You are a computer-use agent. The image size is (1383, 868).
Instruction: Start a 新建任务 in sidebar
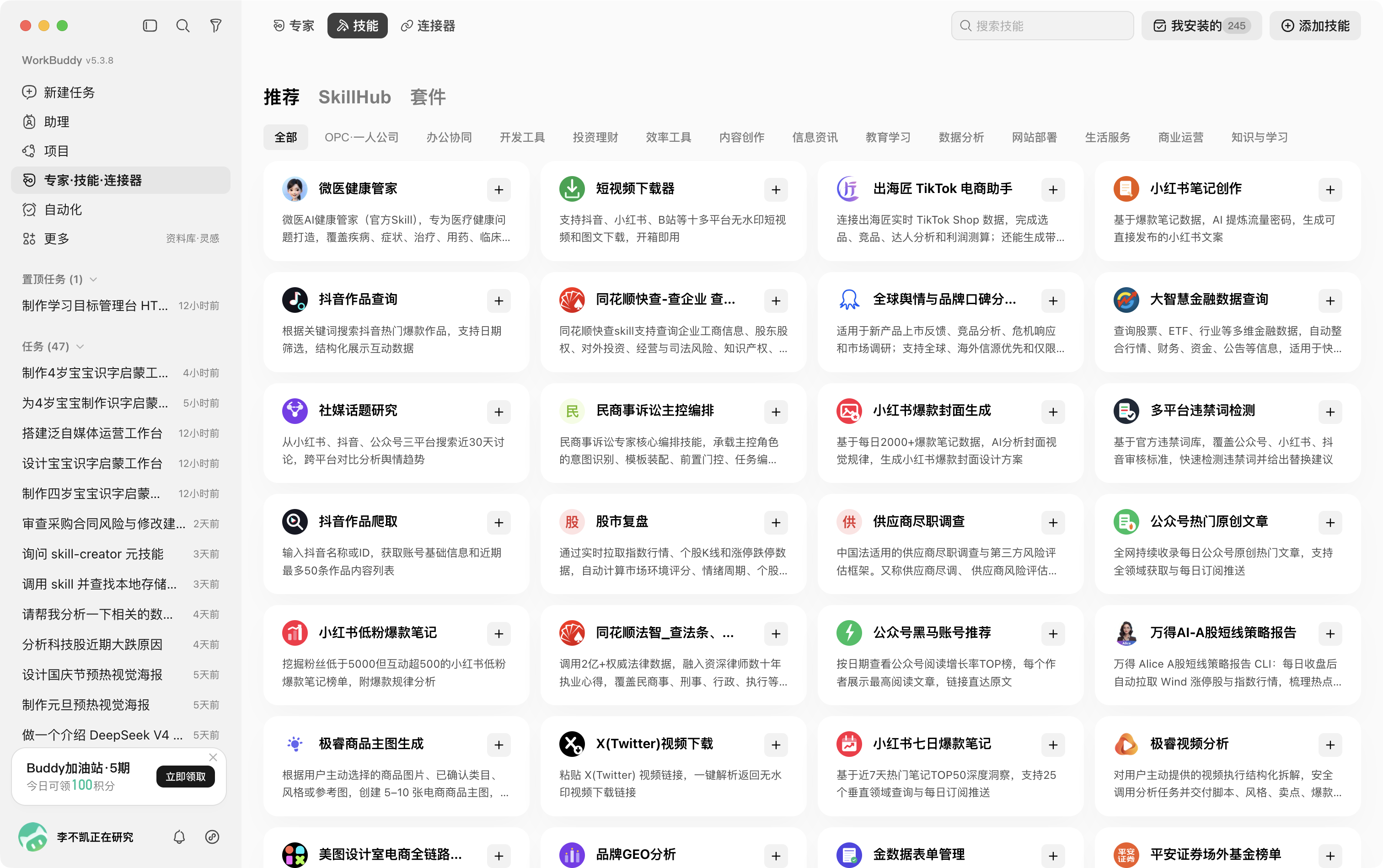click(x=121, y=92)
